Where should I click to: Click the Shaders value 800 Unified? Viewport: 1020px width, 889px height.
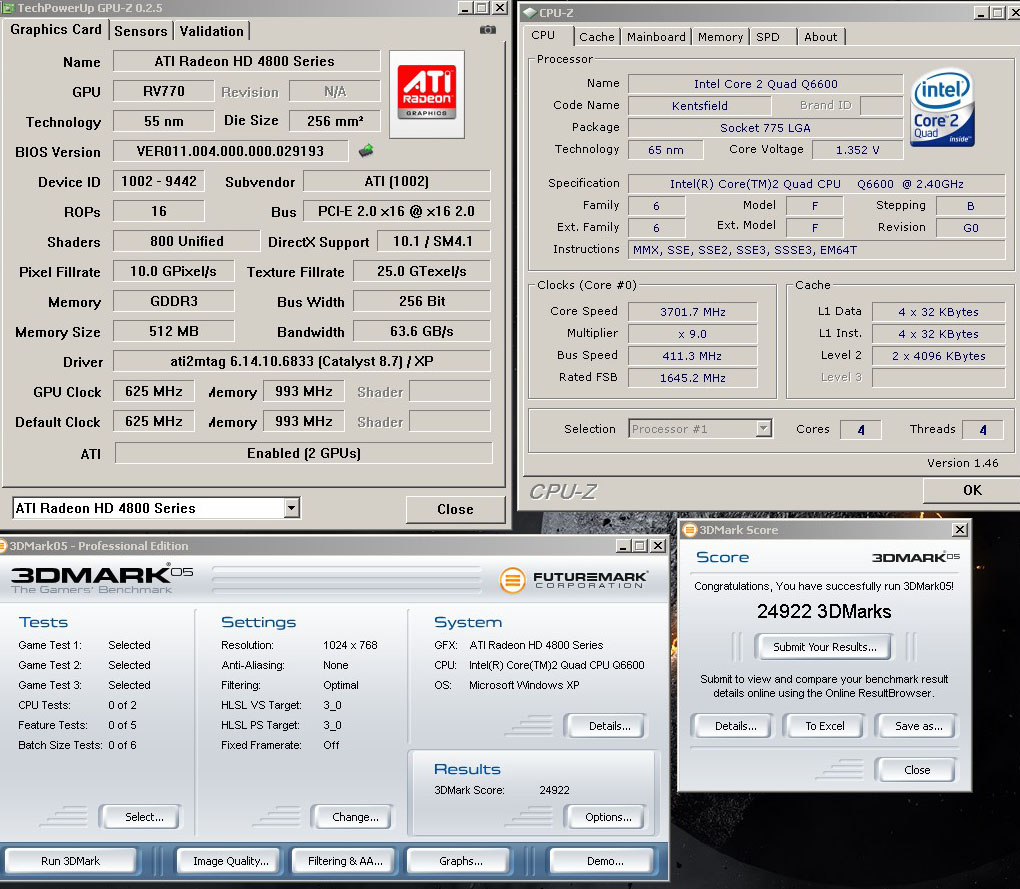[187, 241]
